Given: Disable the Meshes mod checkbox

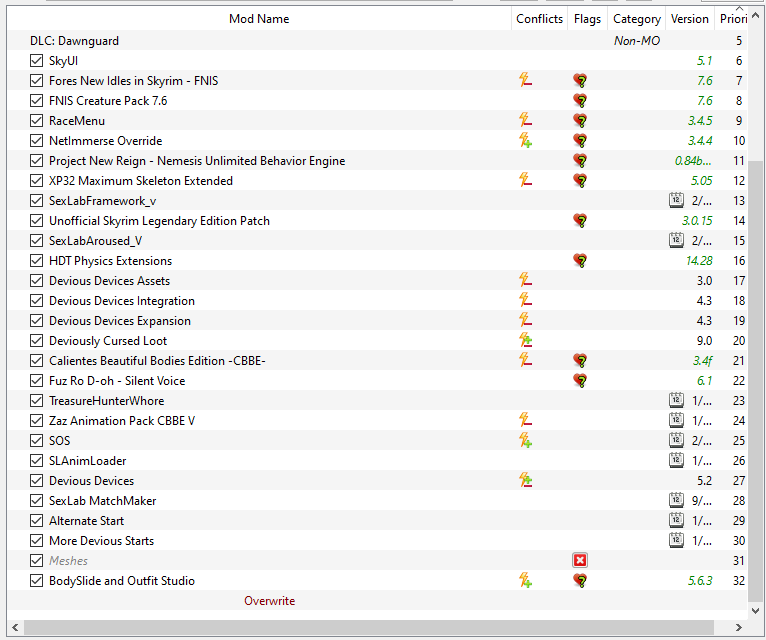Looking at the screenshot, I should (36, 561).
